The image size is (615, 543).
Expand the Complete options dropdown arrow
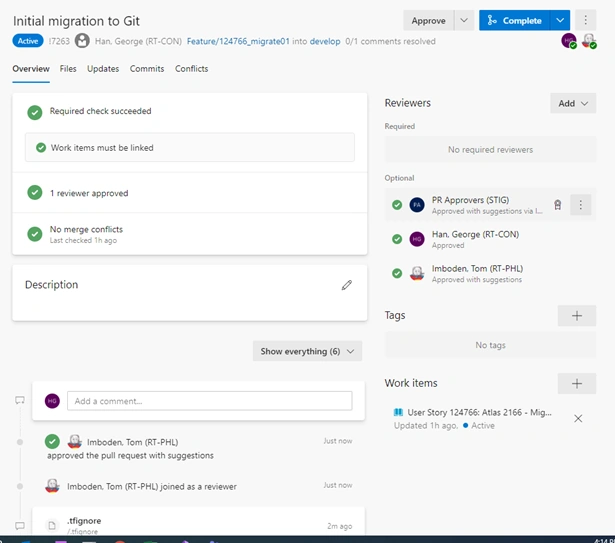[x=560, y=20]
